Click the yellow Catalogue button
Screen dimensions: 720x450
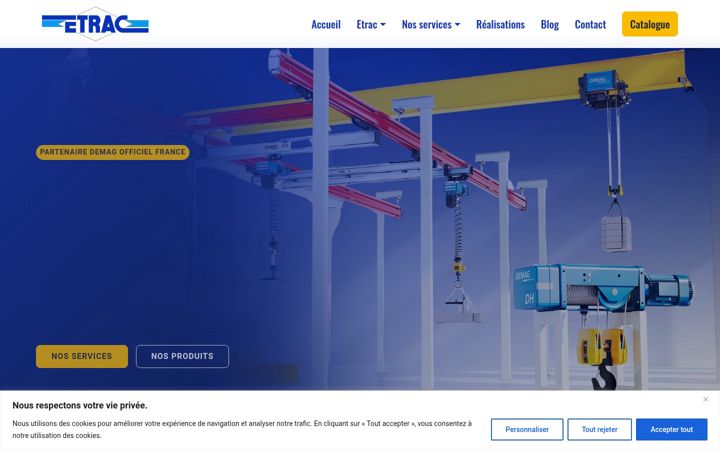(650, 24)
